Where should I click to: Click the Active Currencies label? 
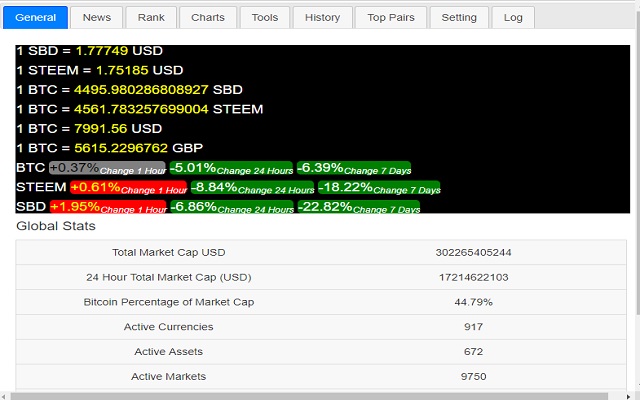169,327
